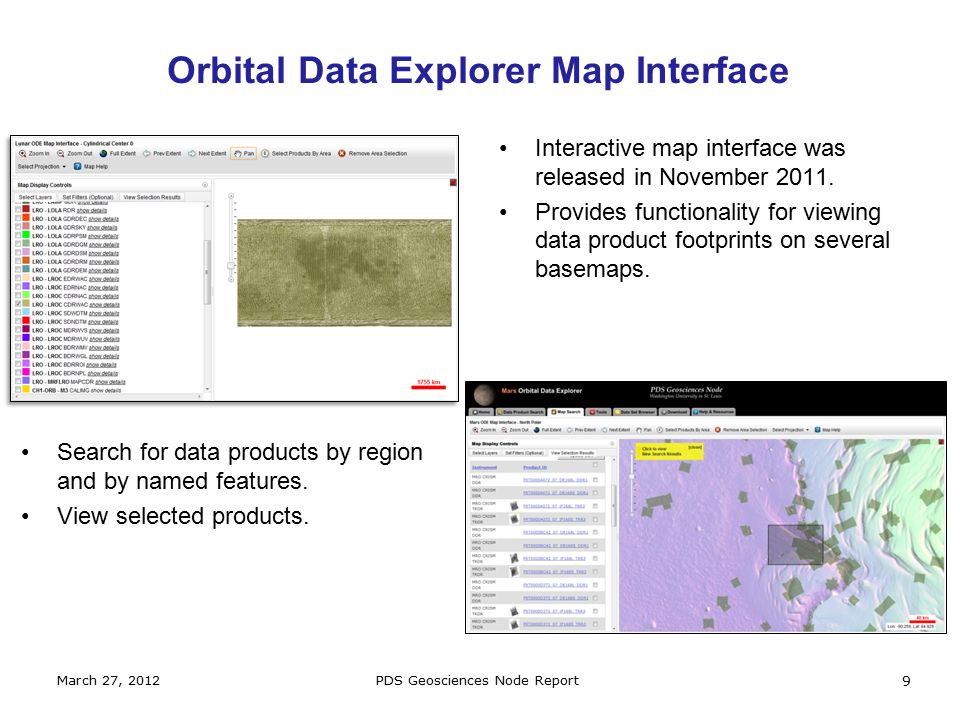Click zoom slider minus button on Lunar map
This screenshot has height=720, width=960.
(231, 279)
